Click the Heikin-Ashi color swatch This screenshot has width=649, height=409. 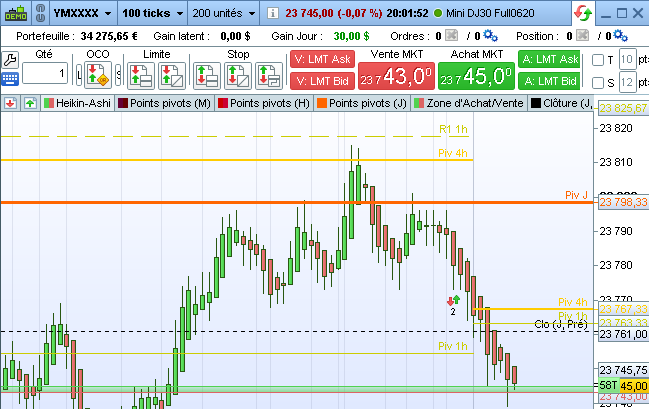click(x=49, y=103)
